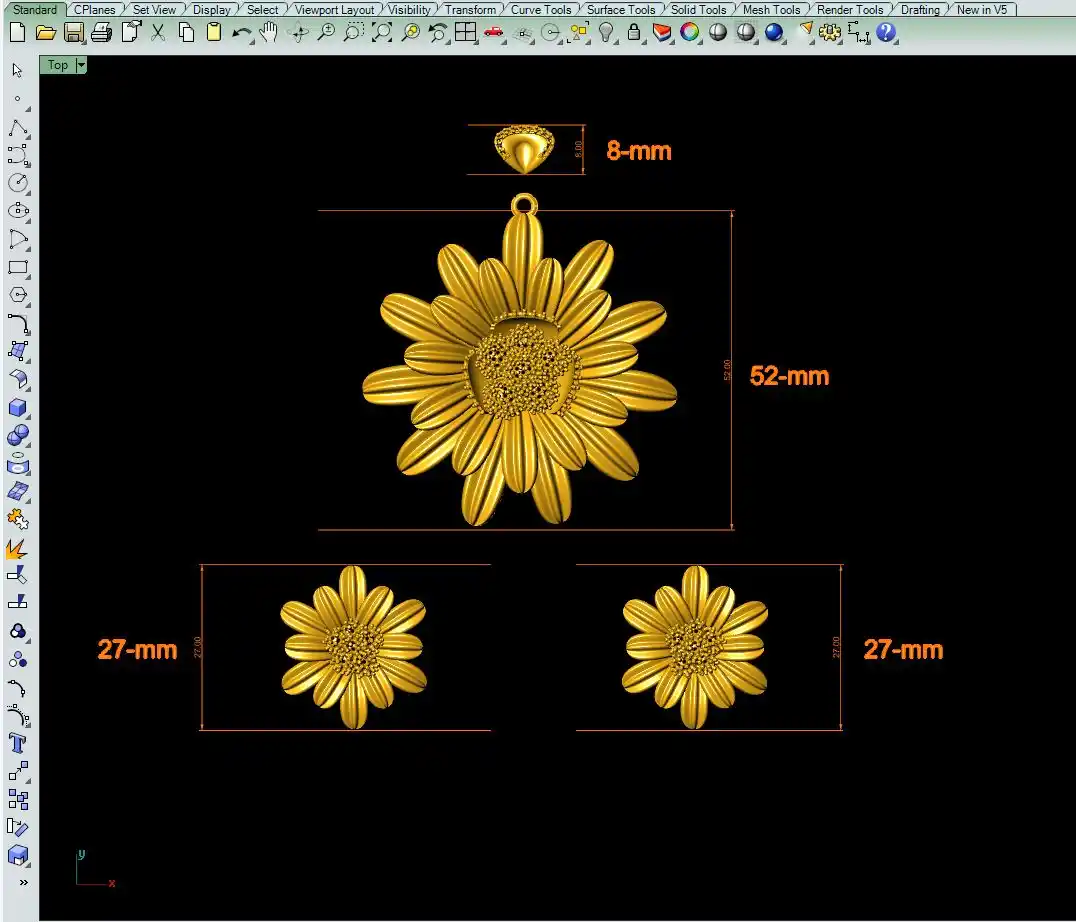
Task: Open the Text tool
Action: (17, 742)
